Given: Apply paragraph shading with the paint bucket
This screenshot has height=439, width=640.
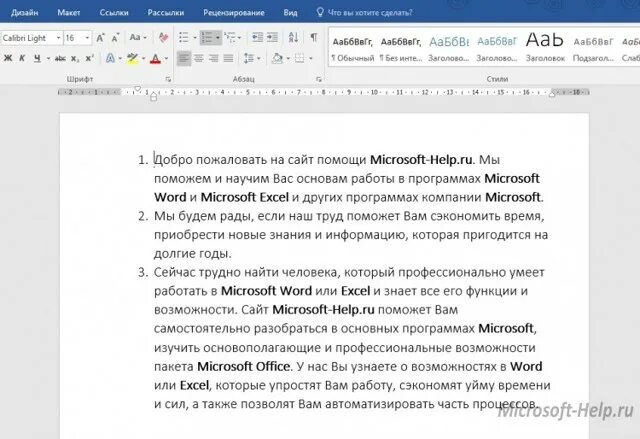Looking at the screenshot, I should pos(277,58).
